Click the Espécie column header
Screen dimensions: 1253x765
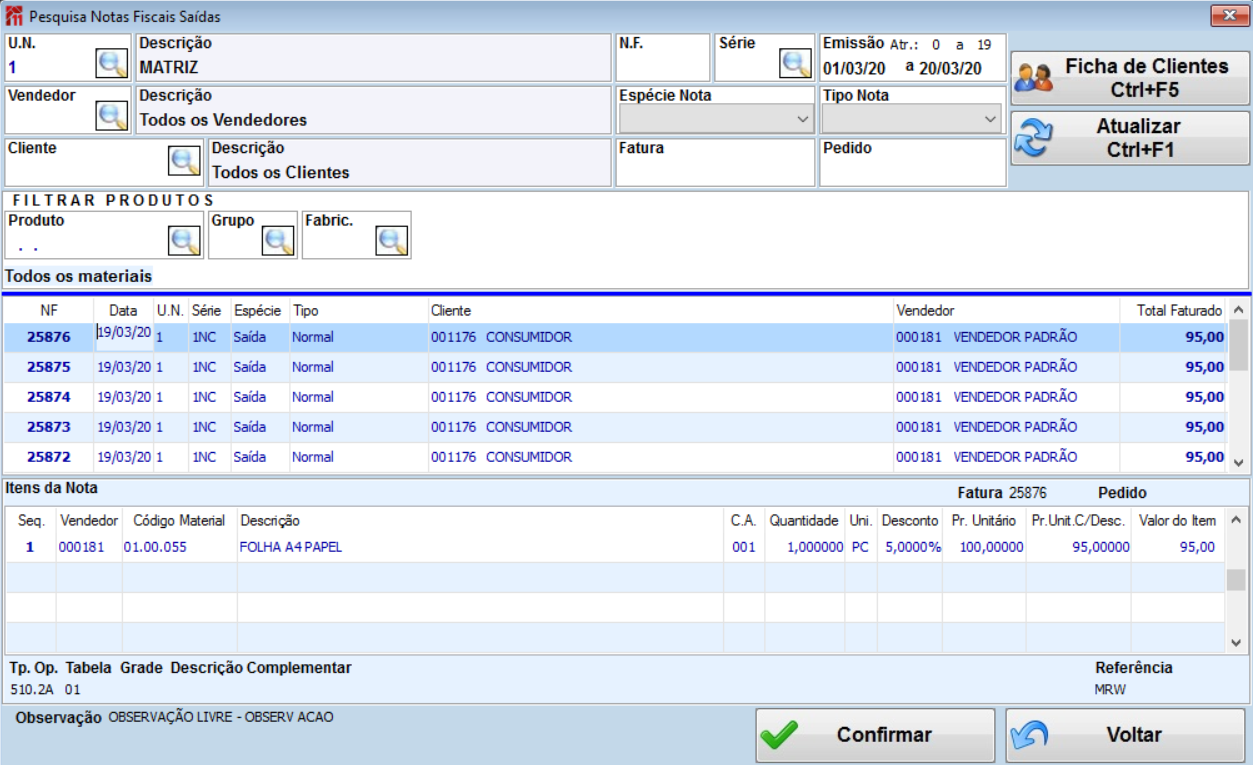[x=258, y=311]
